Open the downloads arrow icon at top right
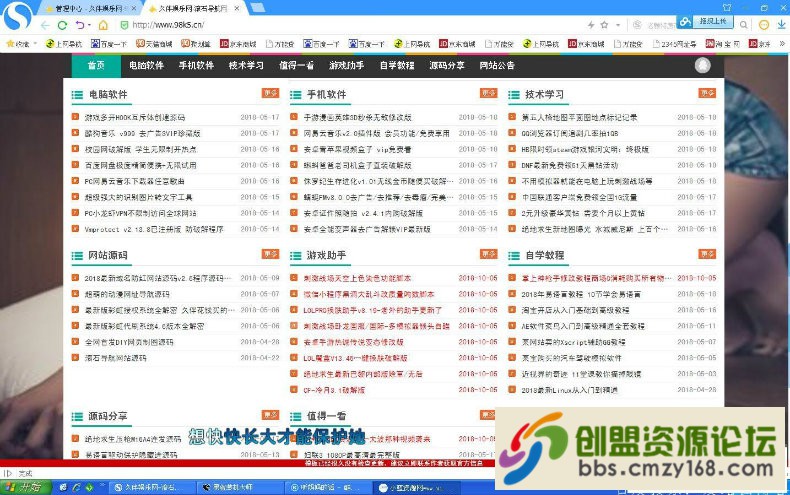790x495 pixels. [782, 24]
